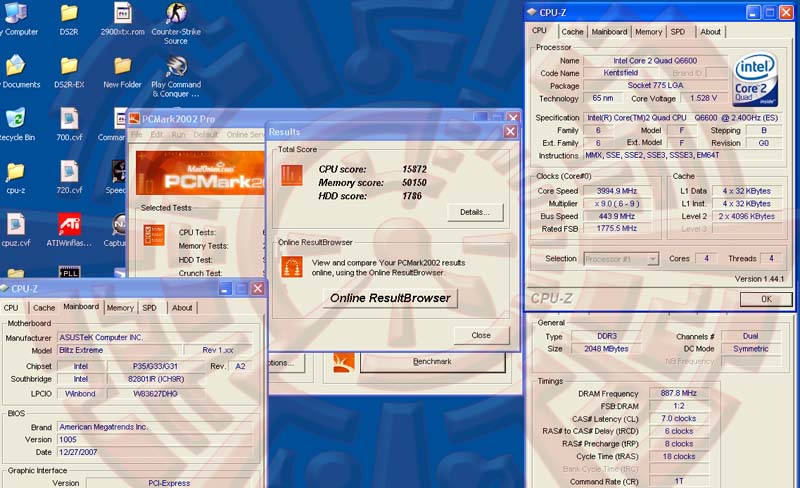Launch Counter-Strike Source shortcut
This screenshot has width=800, height=488.
pos(176,13)
